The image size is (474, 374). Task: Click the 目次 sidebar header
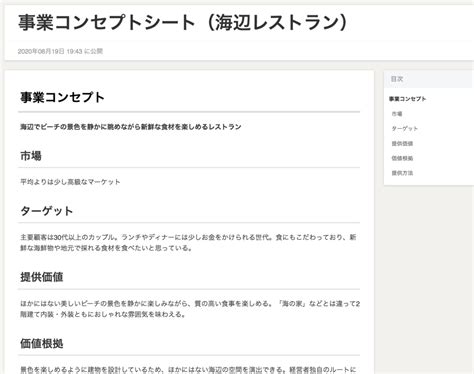click(x=429, y=79)
